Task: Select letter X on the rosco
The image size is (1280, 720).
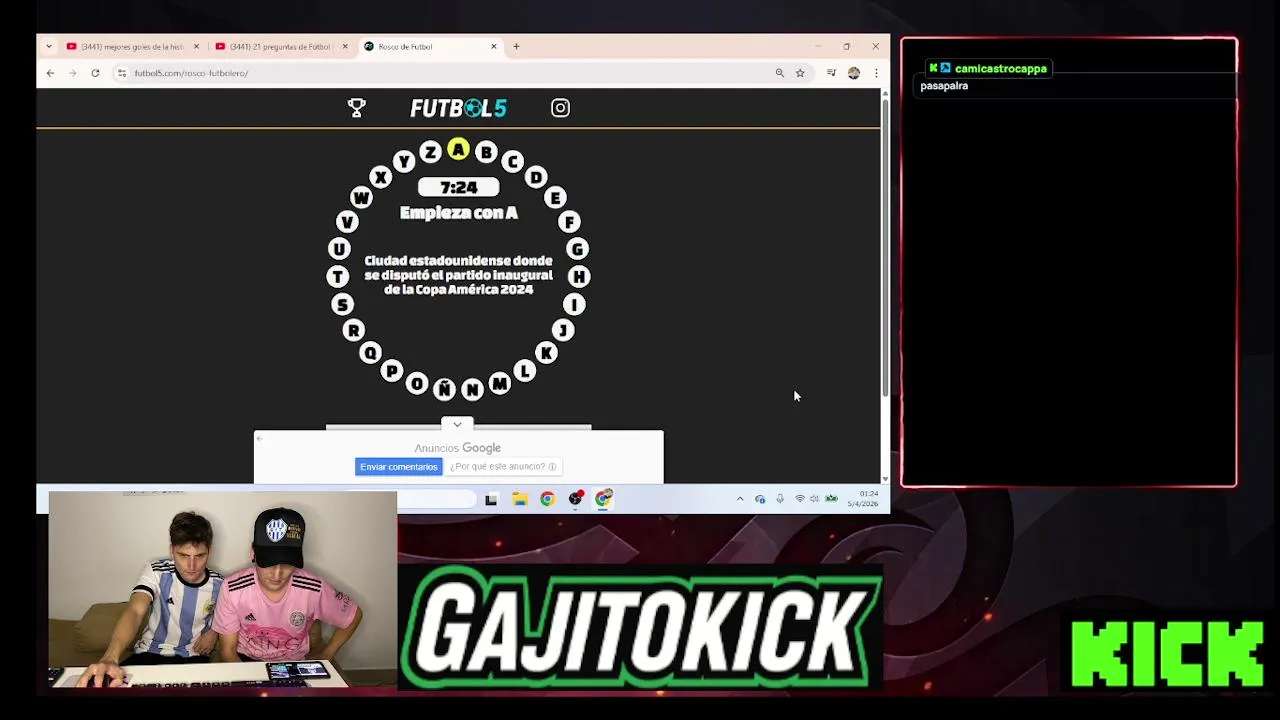Action: point(380,177)
